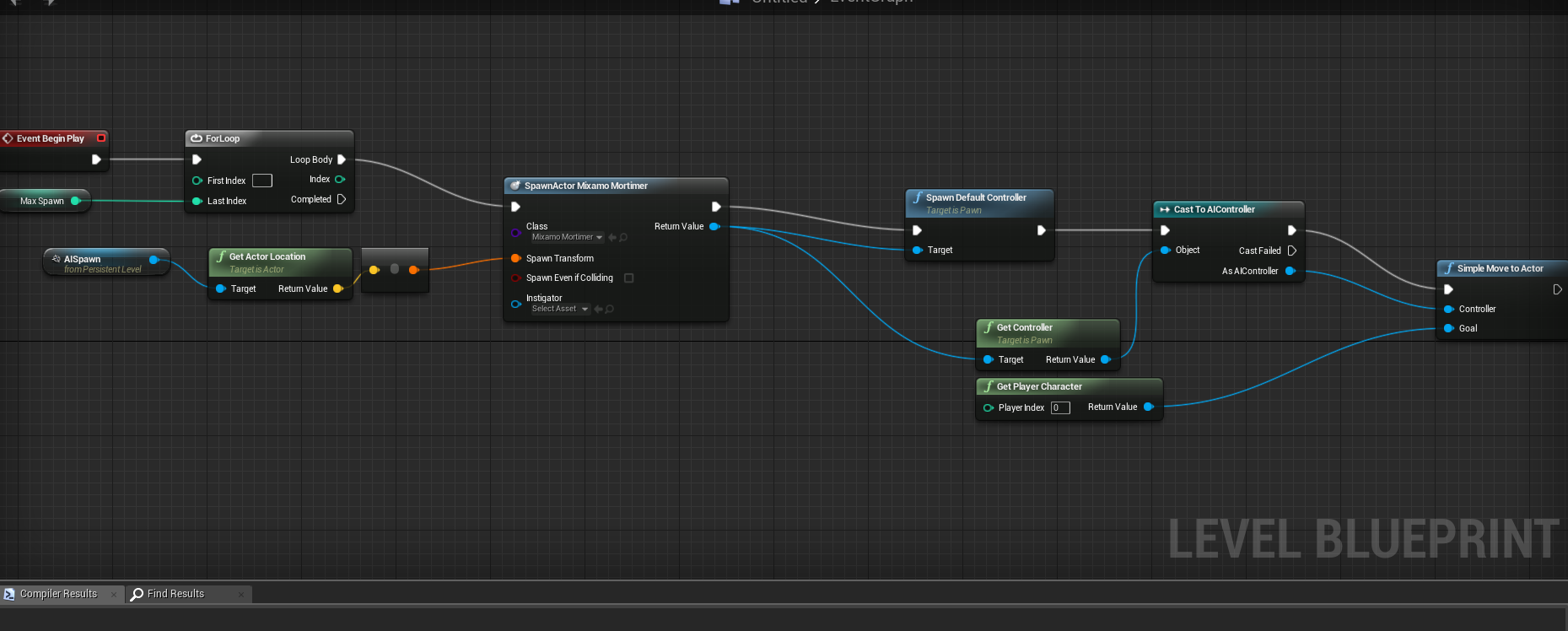Image resolution: width=1568 pixels, height=631 pixels.
Task: Select the Spawn Default Controller node title
Action: 976,197
